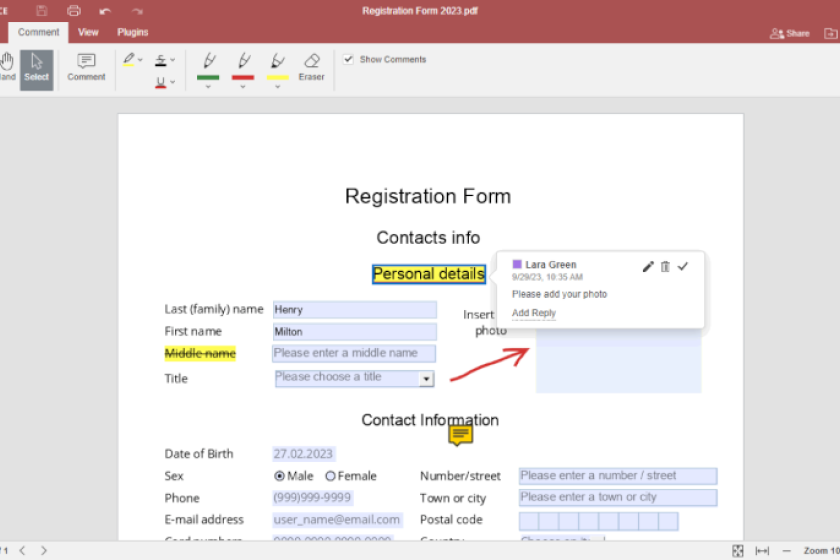This screenshot has width=840, height=560.
Task: Click the photo insert placeholder area
Action: pyautogui.click(x=618, y=362)
